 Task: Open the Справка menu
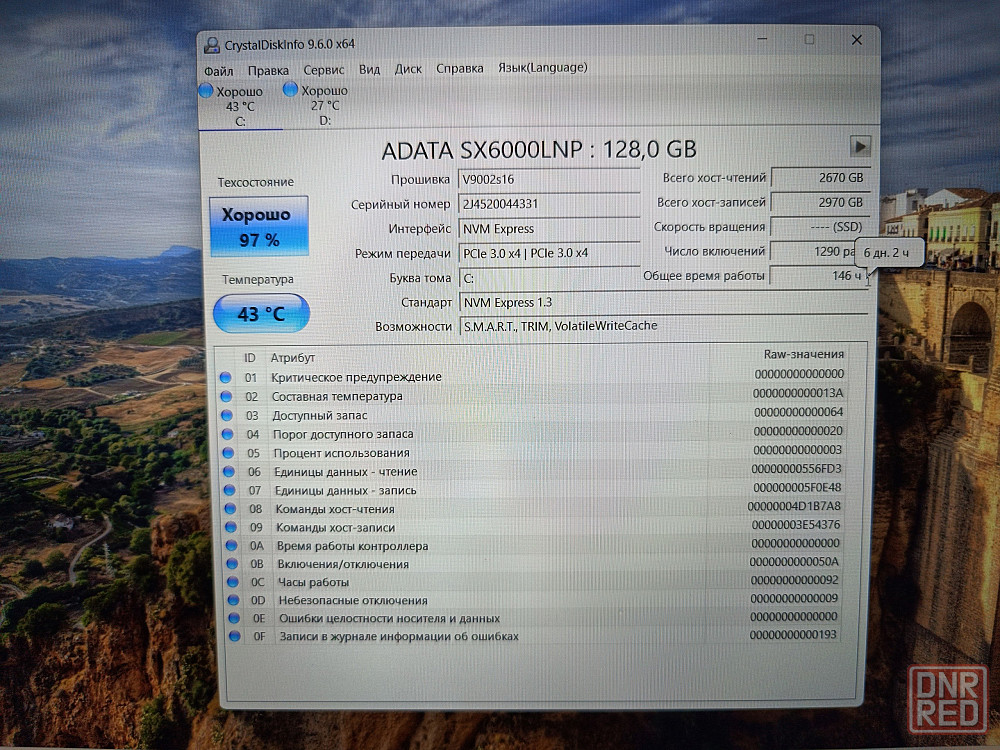(x=459, y=68)
